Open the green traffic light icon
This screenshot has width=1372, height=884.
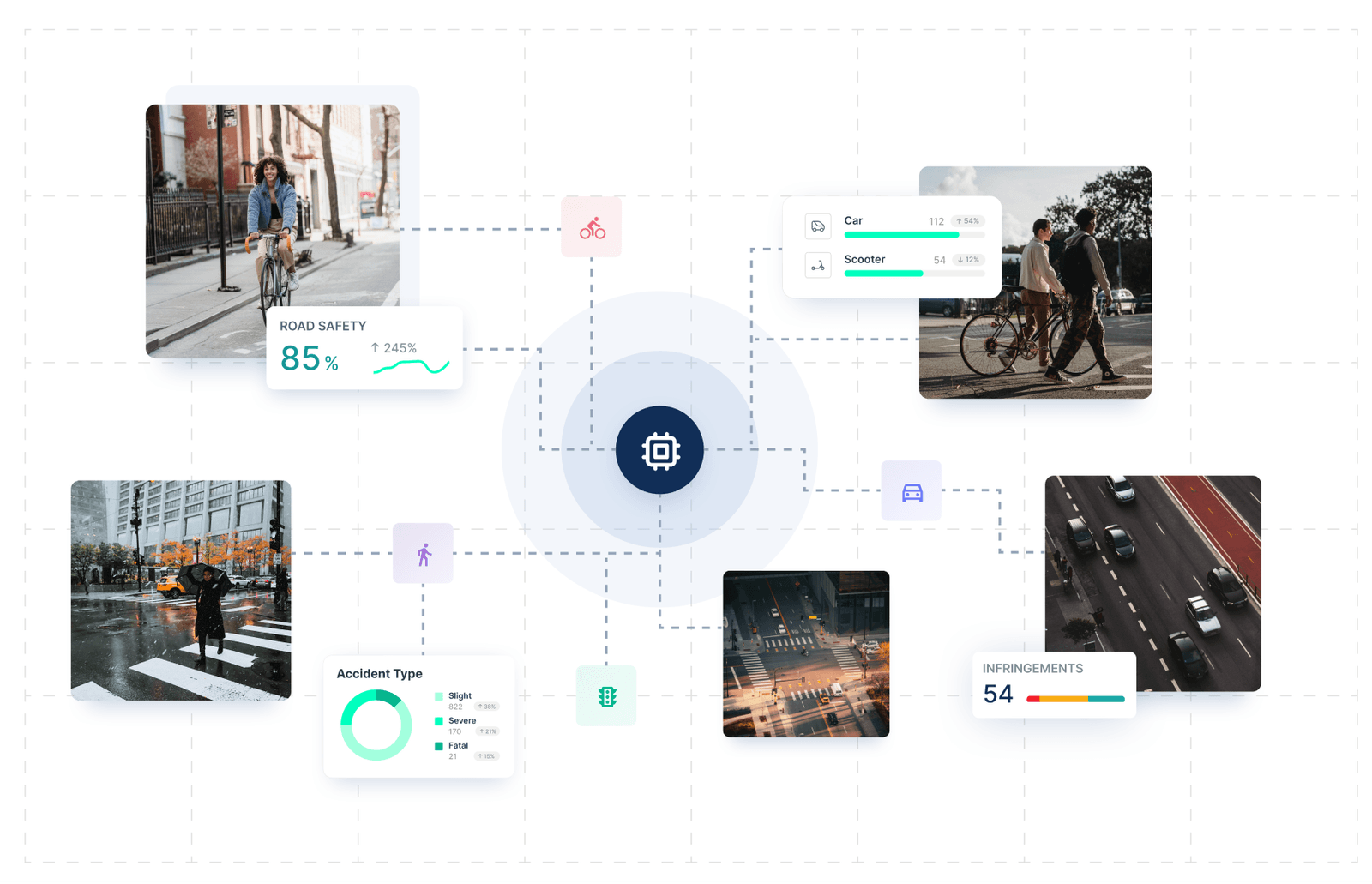[x=607, y=696]
